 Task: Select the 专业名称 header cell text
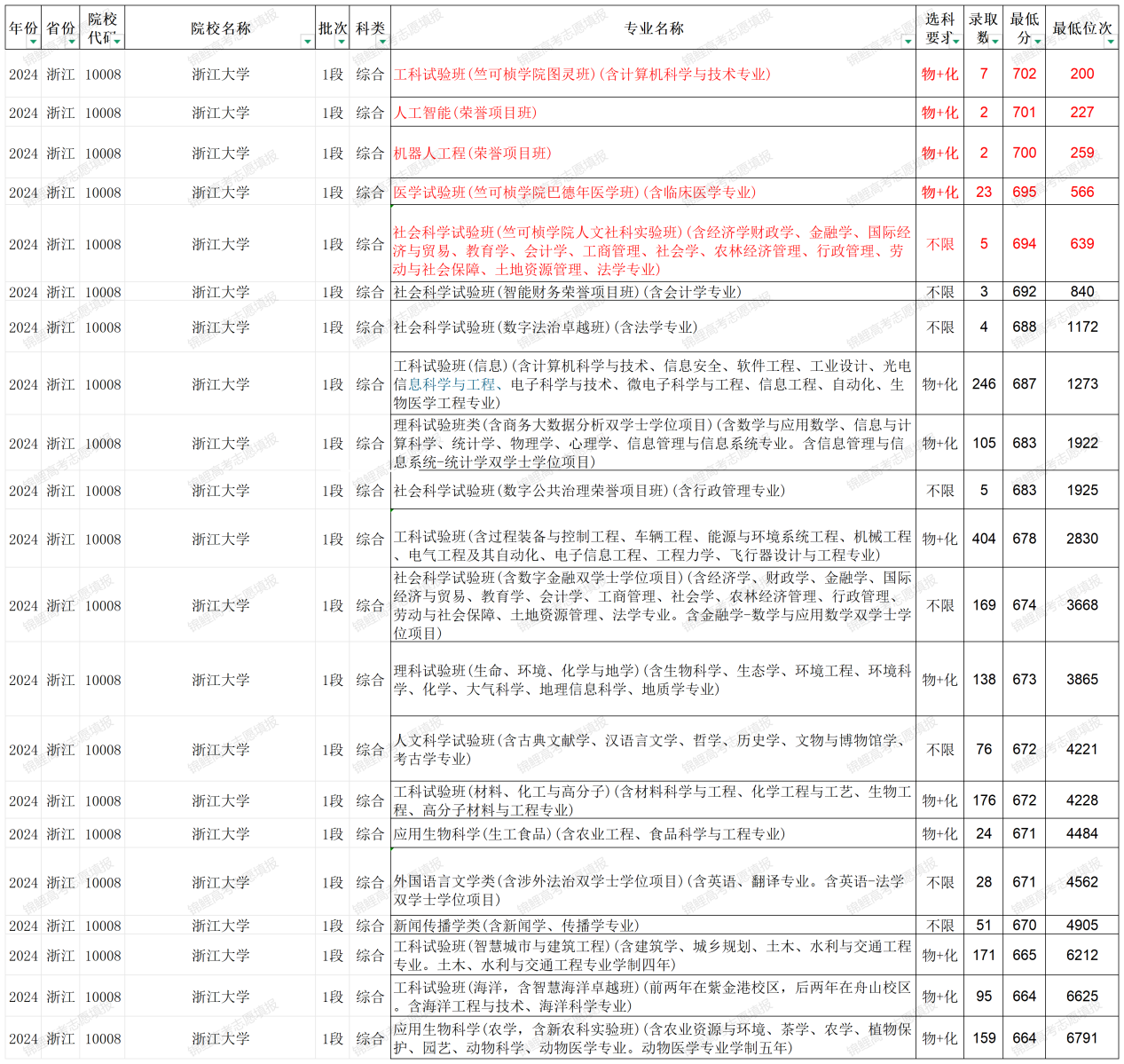coord(654,28)
